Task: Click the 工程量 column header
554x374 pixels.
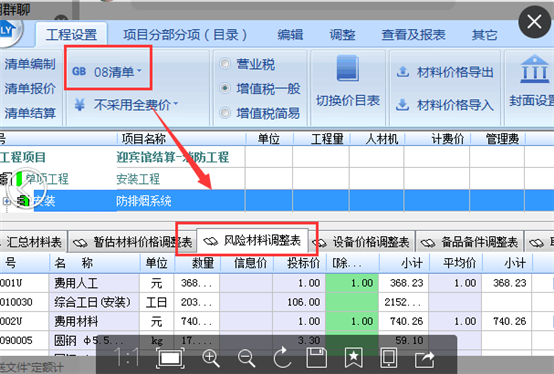Action: [x=327, y=139]
